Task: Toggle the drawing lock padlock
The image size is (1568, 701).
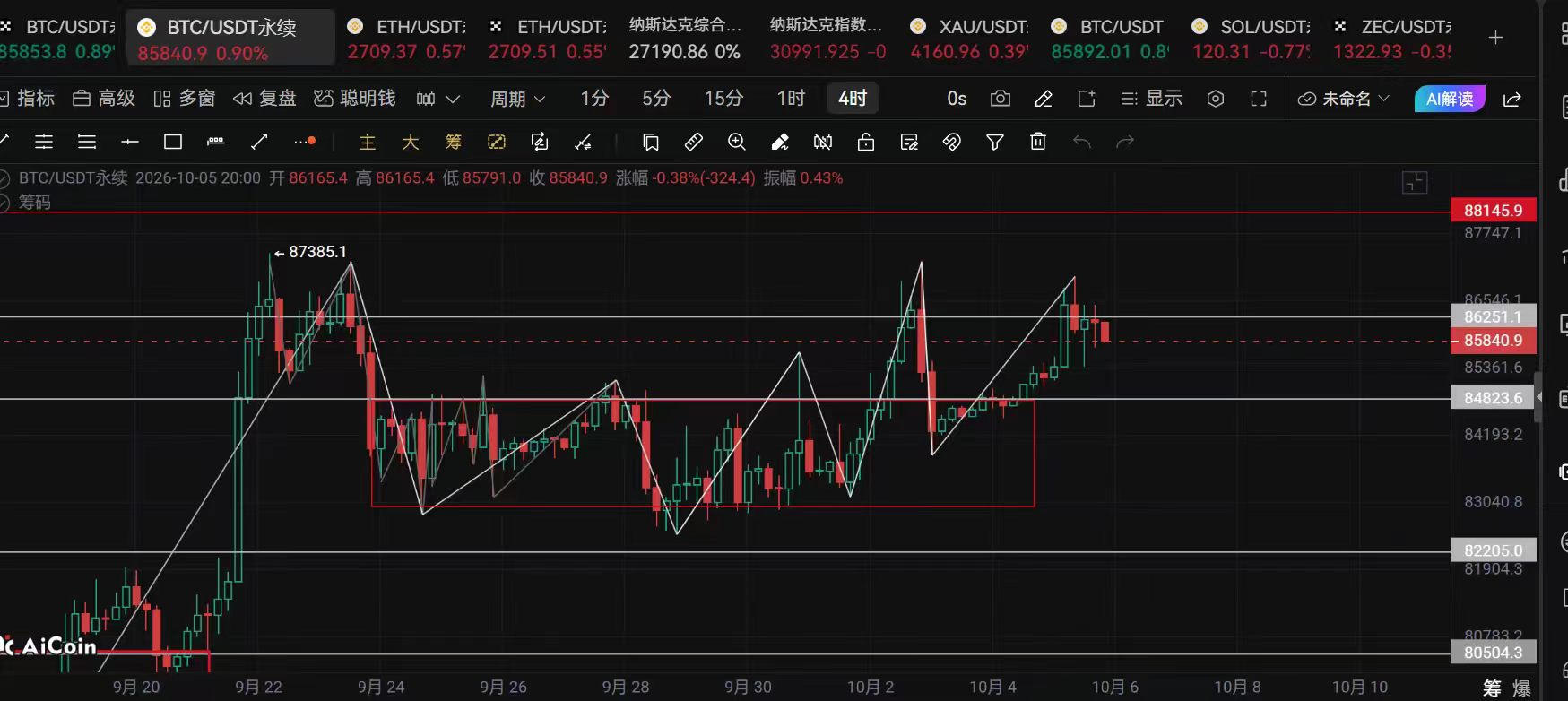Action: 865,142
